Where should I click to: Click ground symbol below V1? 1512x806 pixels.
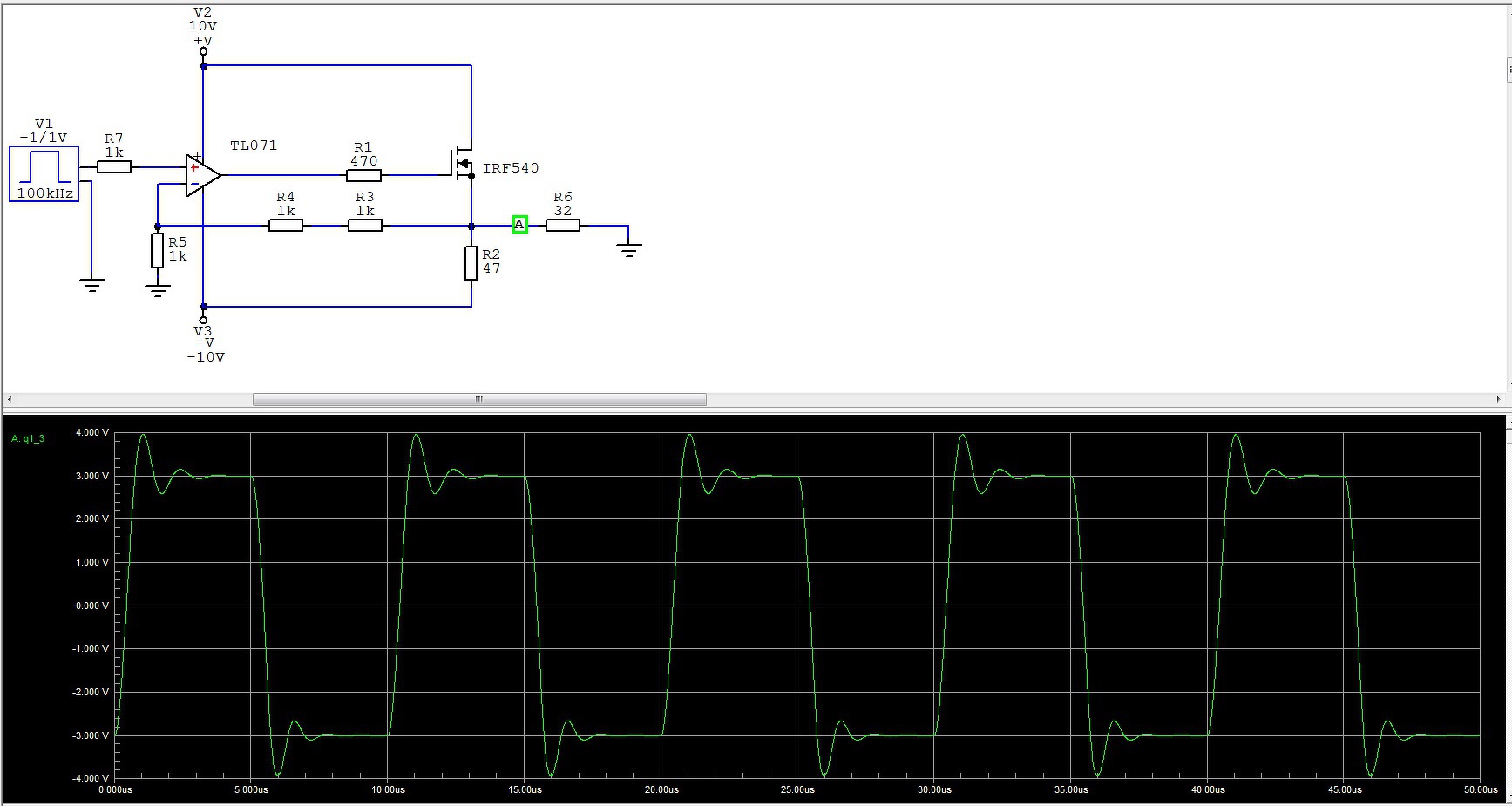tap(92, 285)
